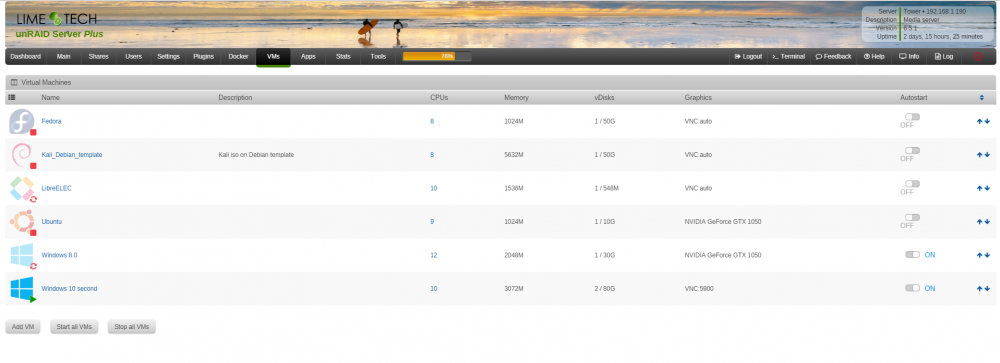
Task: Expand Windows 10 second's CPU count 10
Action: coord(434,288)
